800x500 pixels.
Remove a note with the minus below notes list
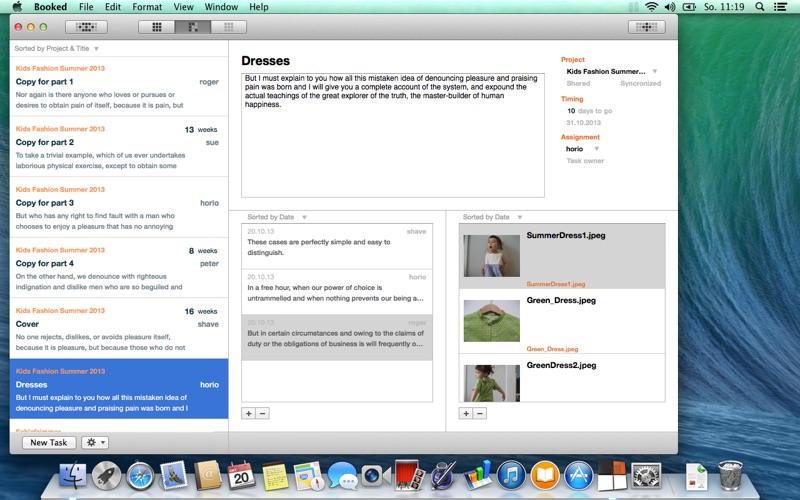tap(263, 413)
